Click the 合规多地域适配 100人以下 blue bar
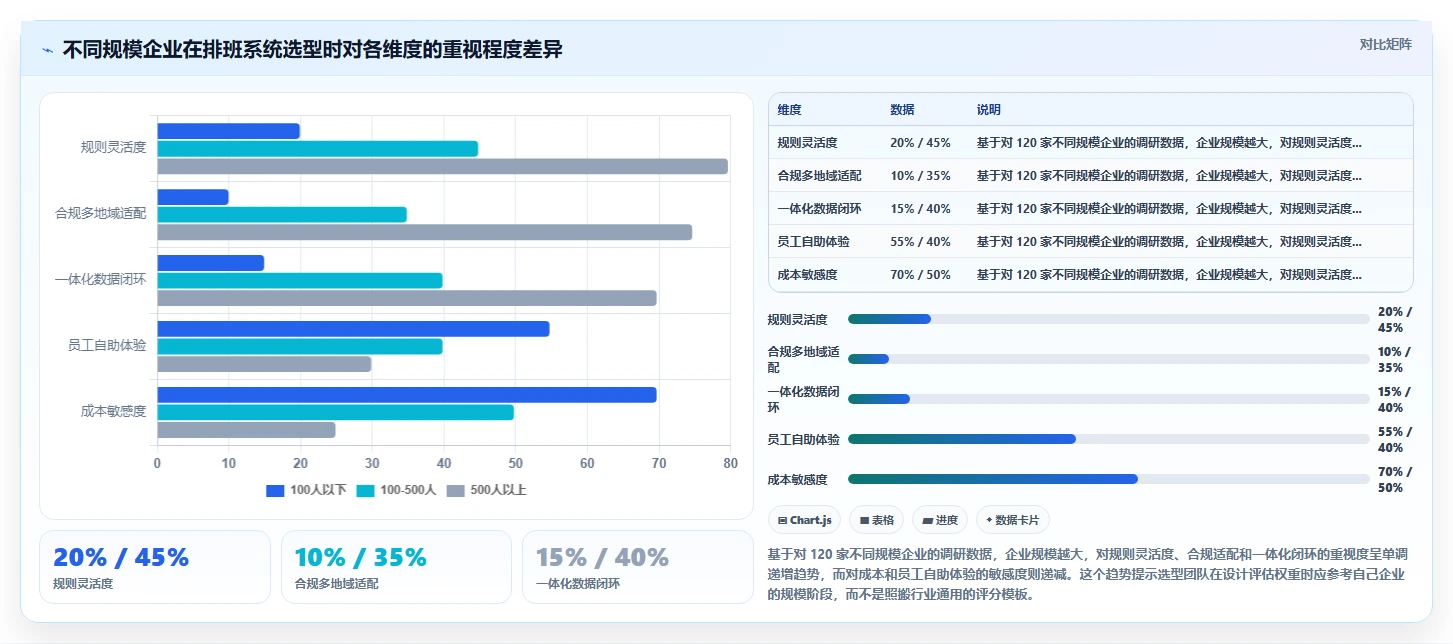This screenshot has width=1453, height=644. coord(193,197)
